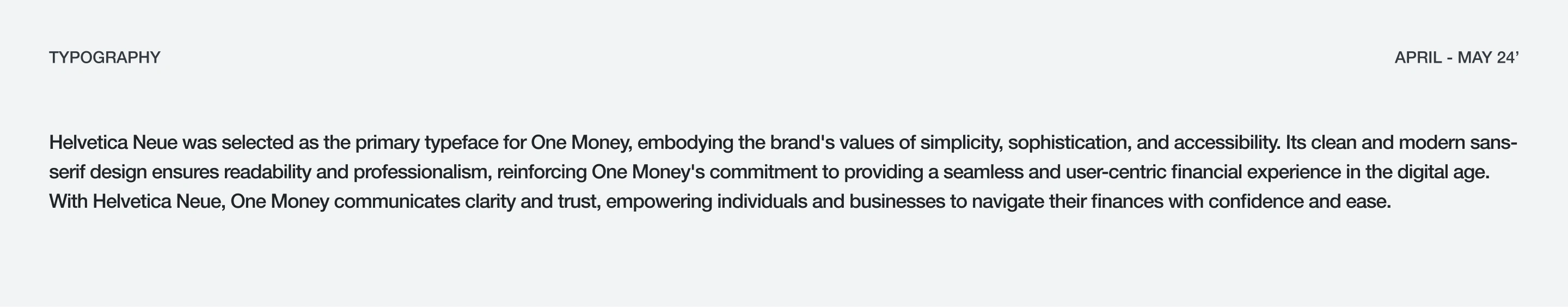Click the word "experience" in second line
The image size is (1568, 307).
coord(1294,172)
